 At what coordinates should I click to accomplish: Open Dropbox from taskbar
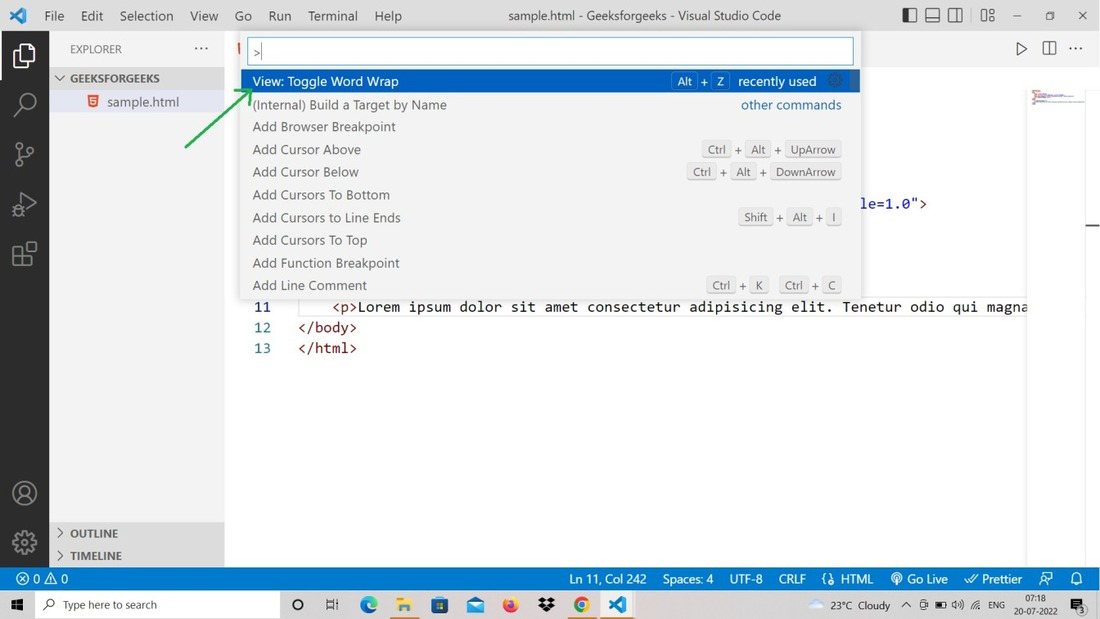[546, 604]
